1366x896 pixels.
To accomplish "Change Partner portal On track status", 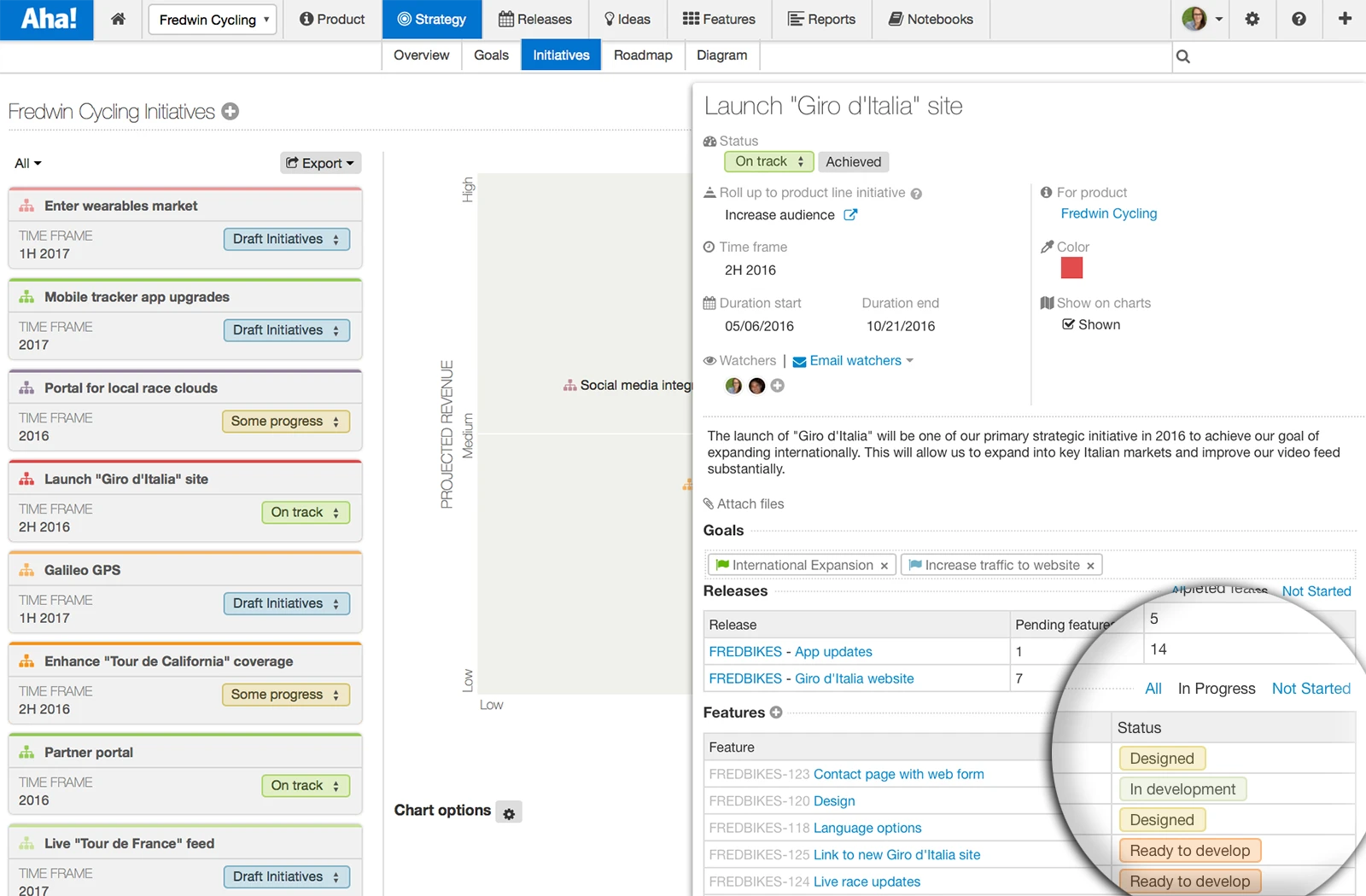I will point(306,786).
